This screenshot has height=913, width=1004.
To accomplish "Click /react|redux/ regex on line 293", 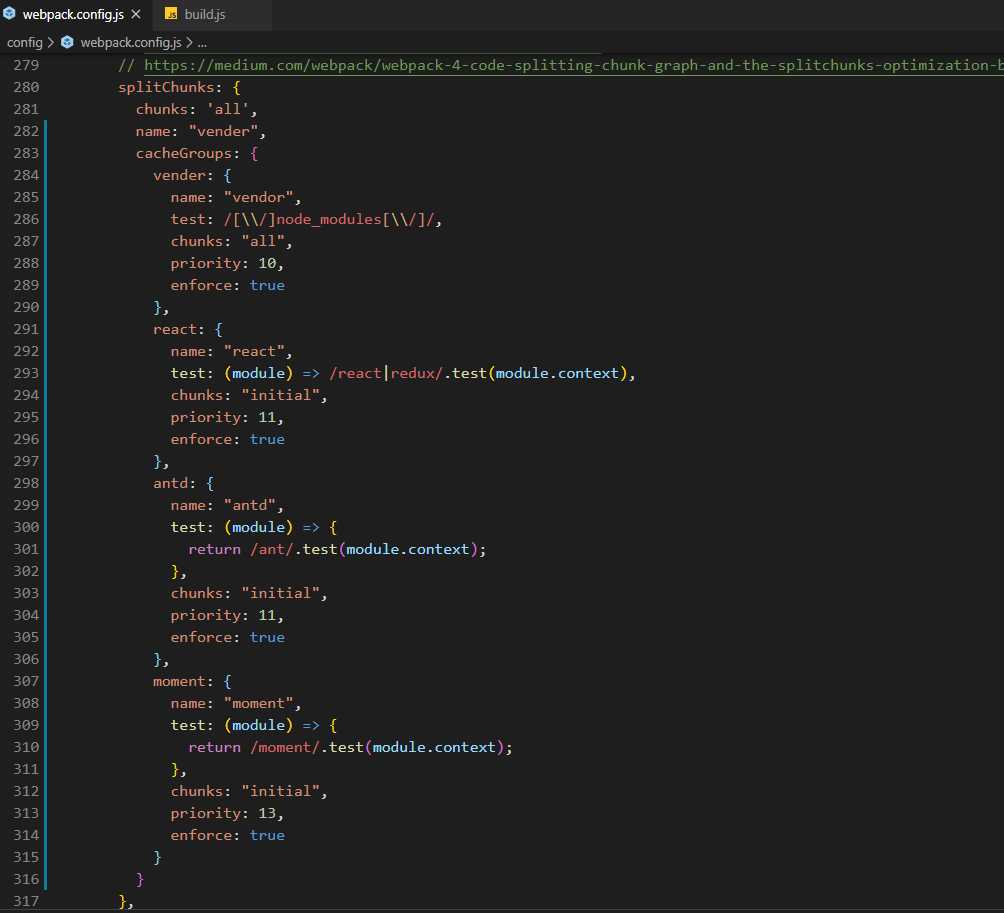I will (386, 373).
